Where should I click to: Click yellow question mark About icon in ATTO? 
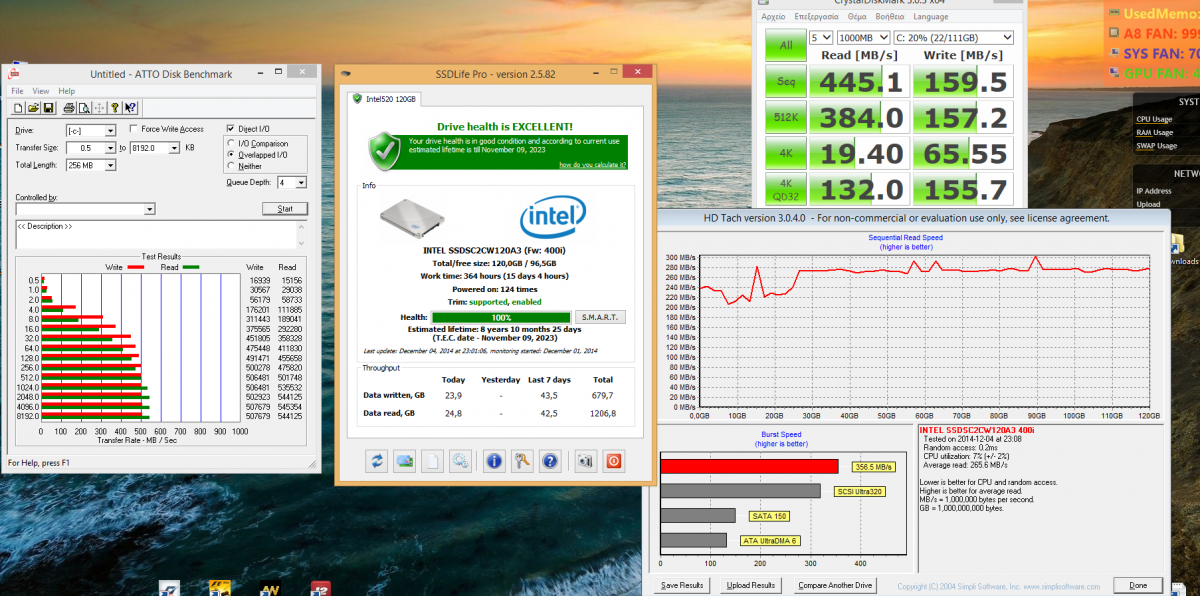pos(115,108)
